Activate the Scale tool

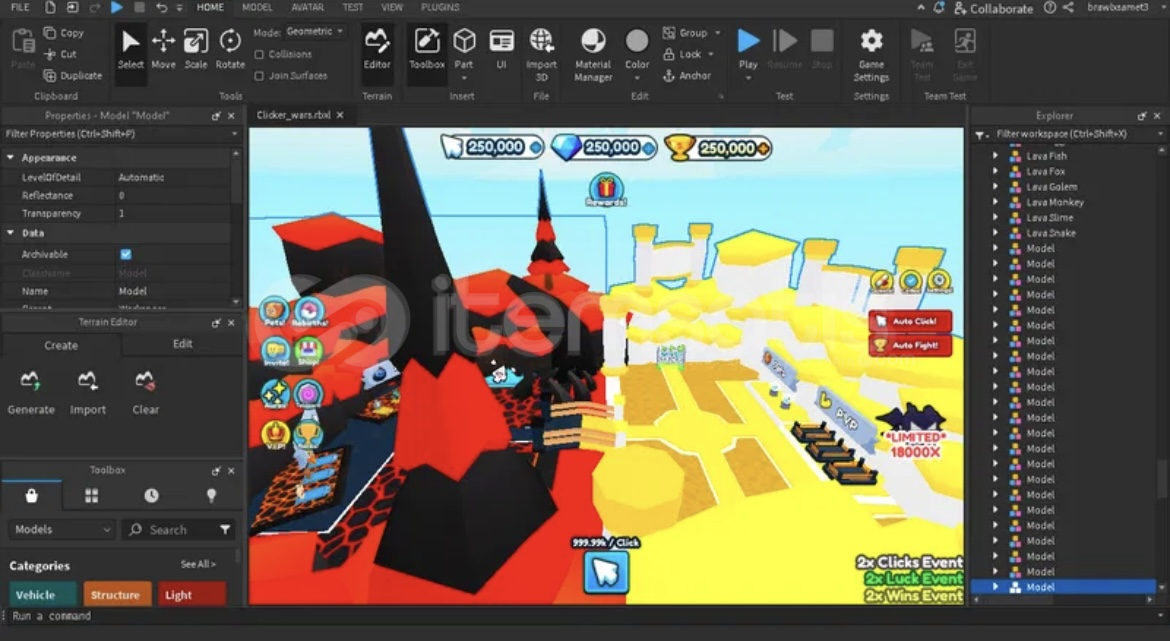pos(195,49)
